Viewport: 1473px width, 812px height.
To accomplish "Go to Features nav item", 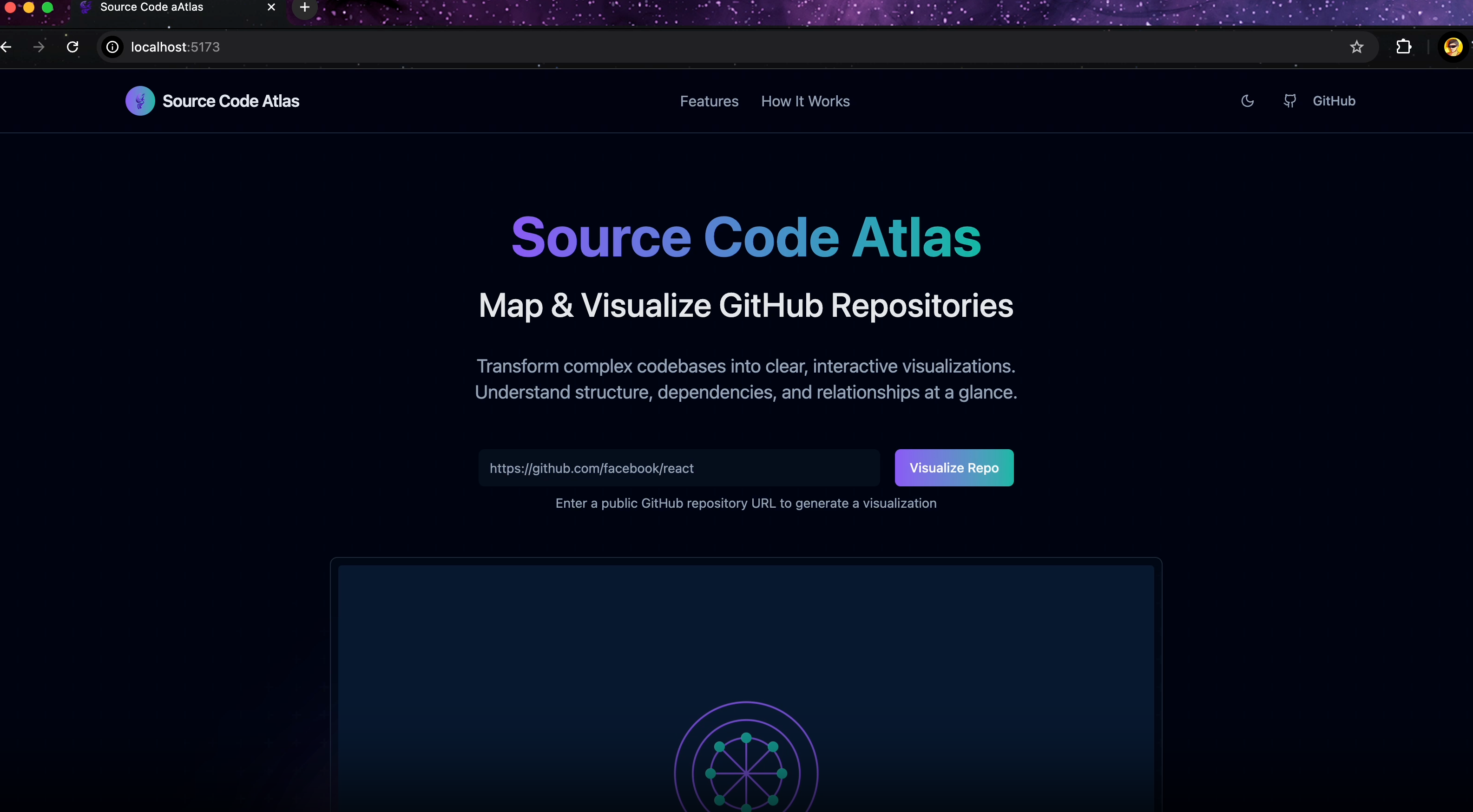I will (x=709, y=101).
